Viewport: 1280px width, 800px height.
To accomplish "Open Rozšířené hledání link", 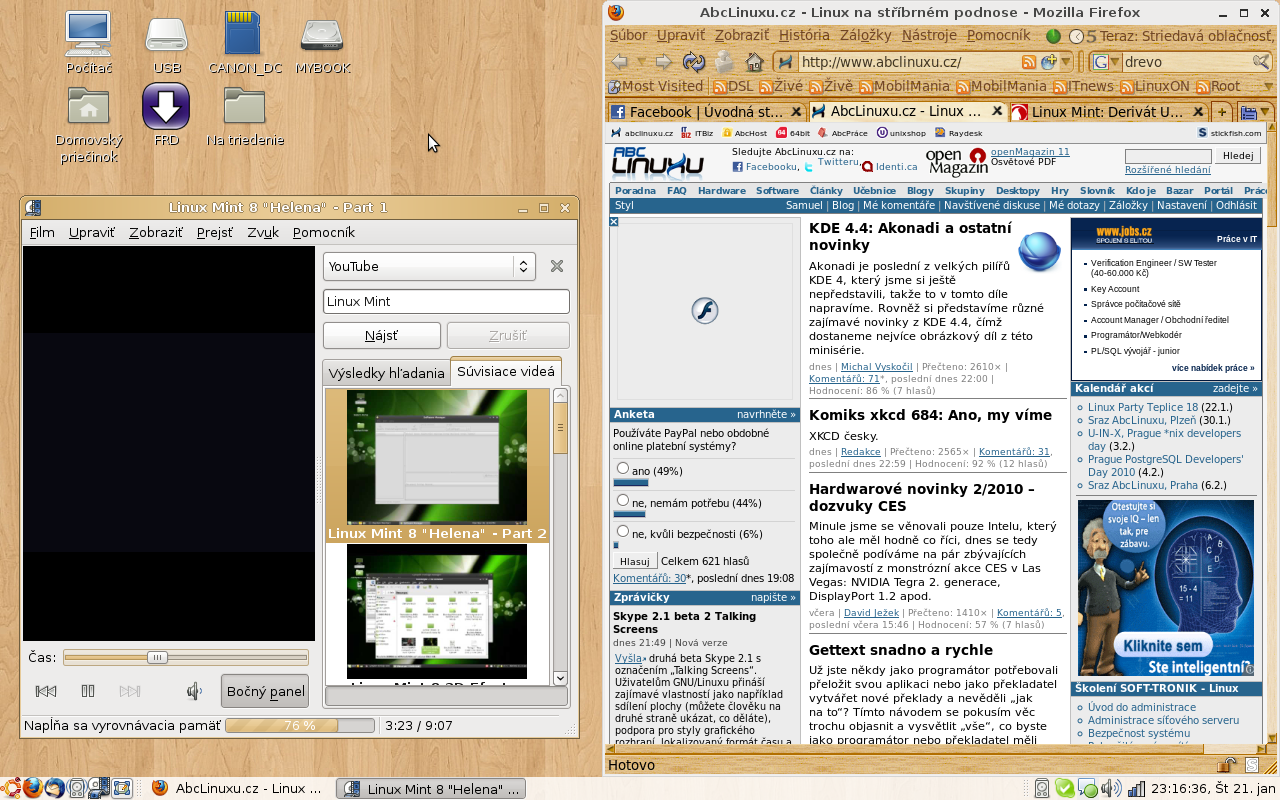I will click(x=1167, y=171).
